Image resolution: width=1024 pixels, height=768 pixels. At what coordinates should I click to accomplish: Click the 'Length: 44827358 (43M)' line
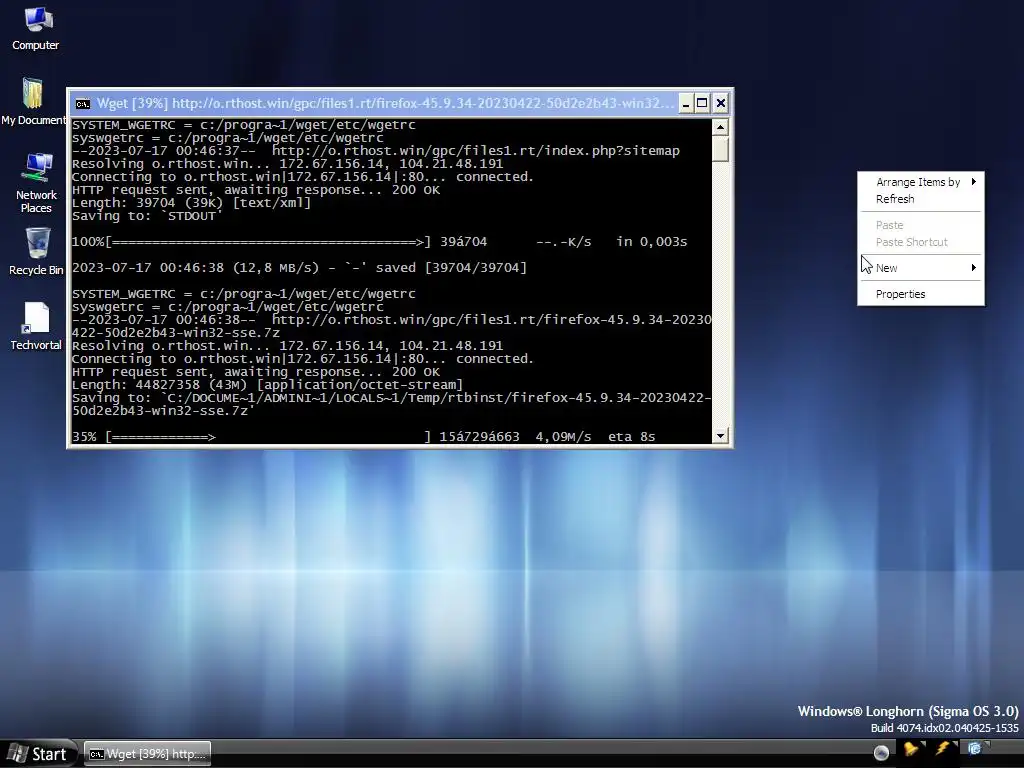[x=267, y=385]
